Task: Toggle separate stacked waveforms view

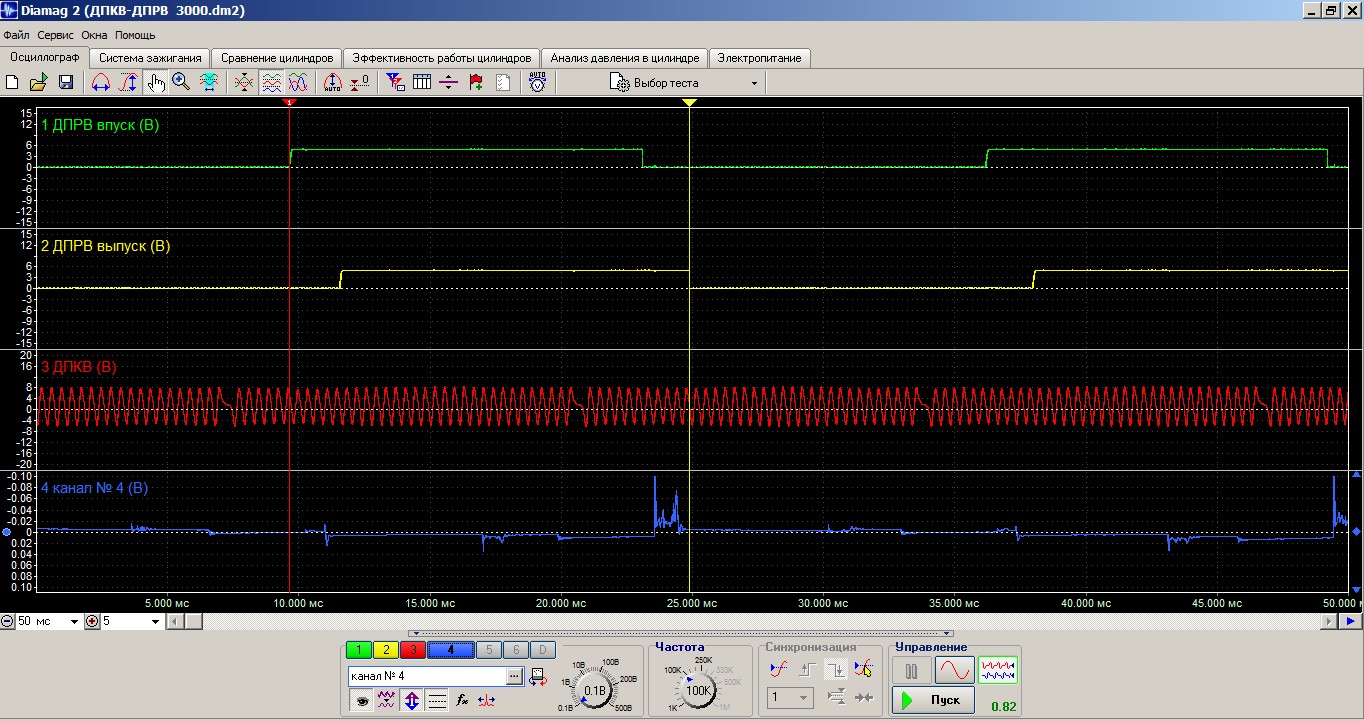Action: [x=271, y=83]
